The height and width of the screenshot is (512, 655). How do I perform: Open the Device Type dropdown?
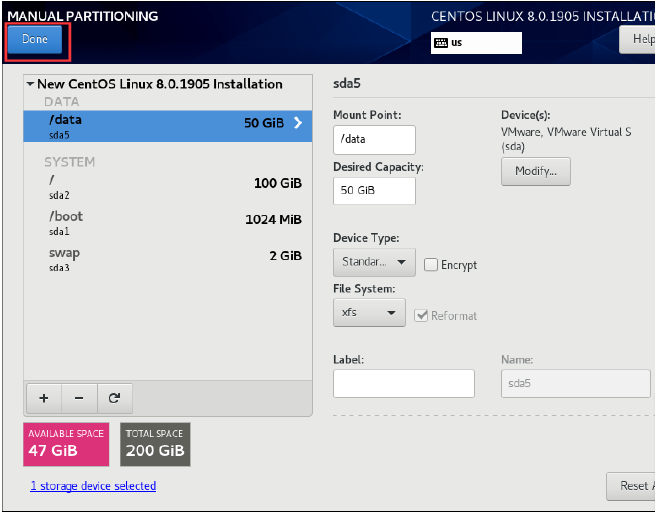374,262
